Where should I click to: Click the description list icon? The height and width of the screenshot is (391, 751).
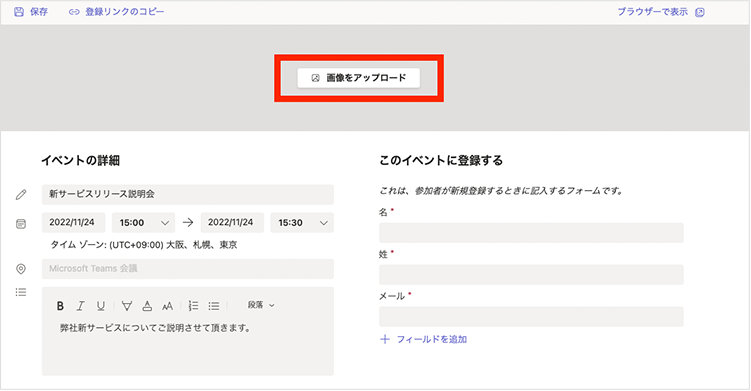point(21,292)
